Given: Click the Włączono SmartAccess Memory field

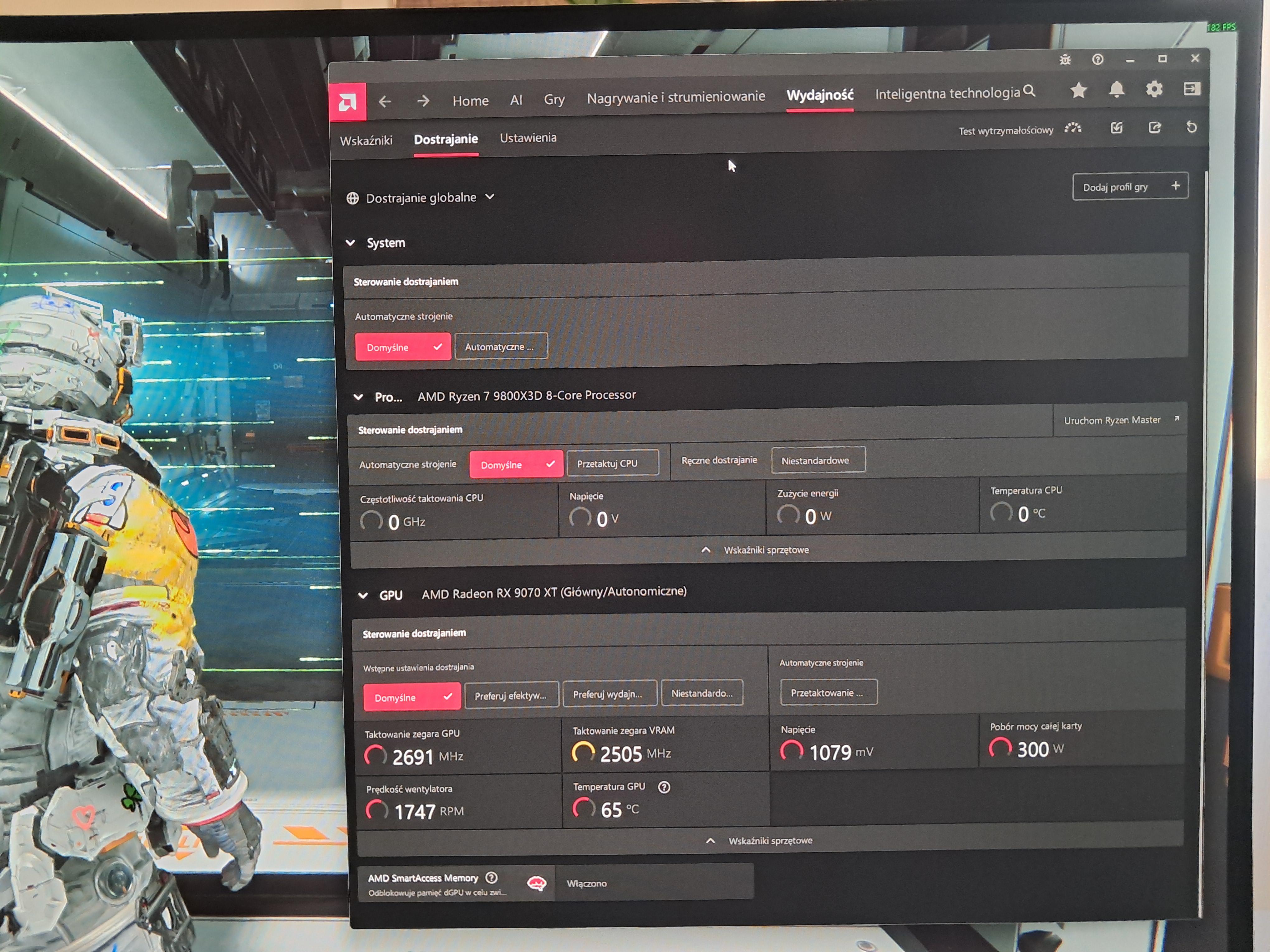Looking at the screenshot, I should click(654, 883).
